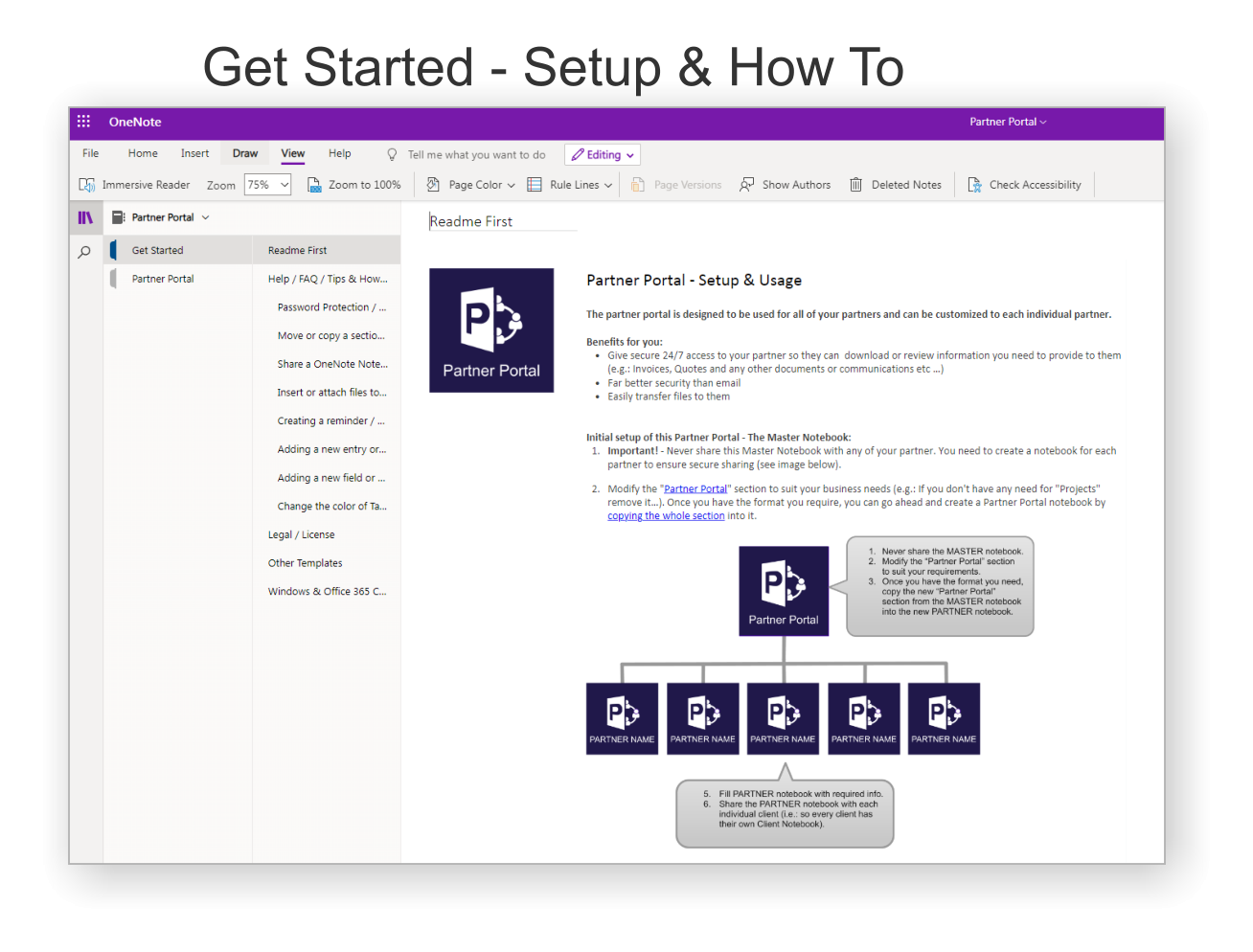1253x952 pixels.
Task: Open the Partner Portal account menu
Action: coord(1008,122)
